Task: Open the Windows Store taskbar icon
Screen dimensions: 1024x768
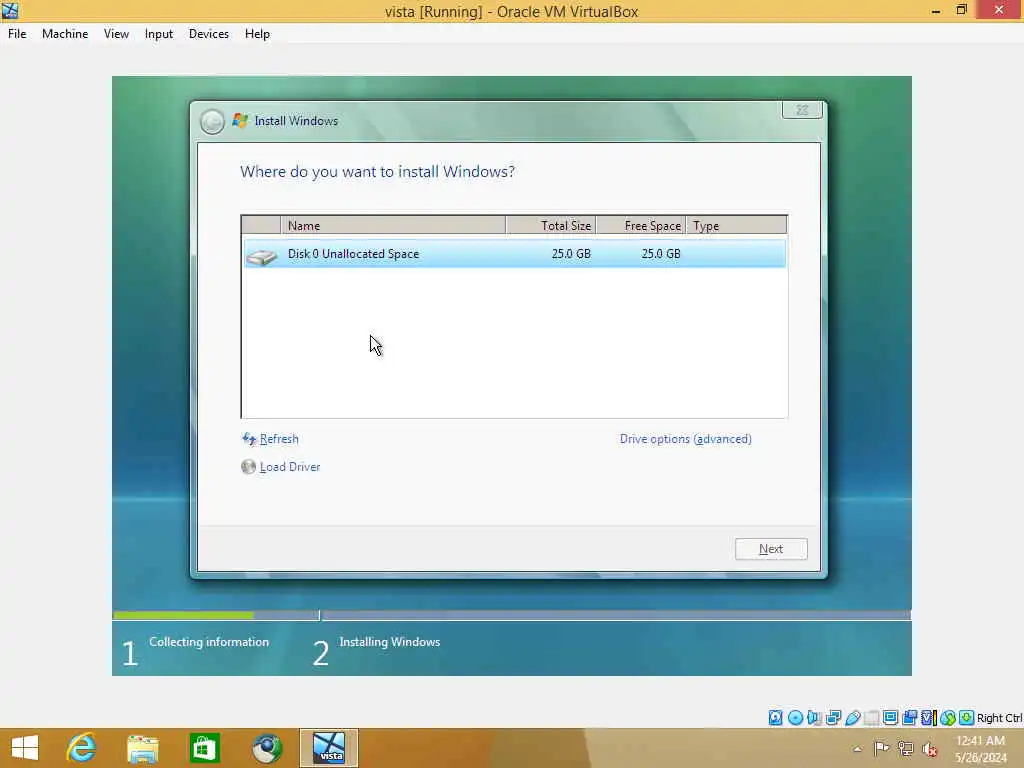Action: click(204, 748)
